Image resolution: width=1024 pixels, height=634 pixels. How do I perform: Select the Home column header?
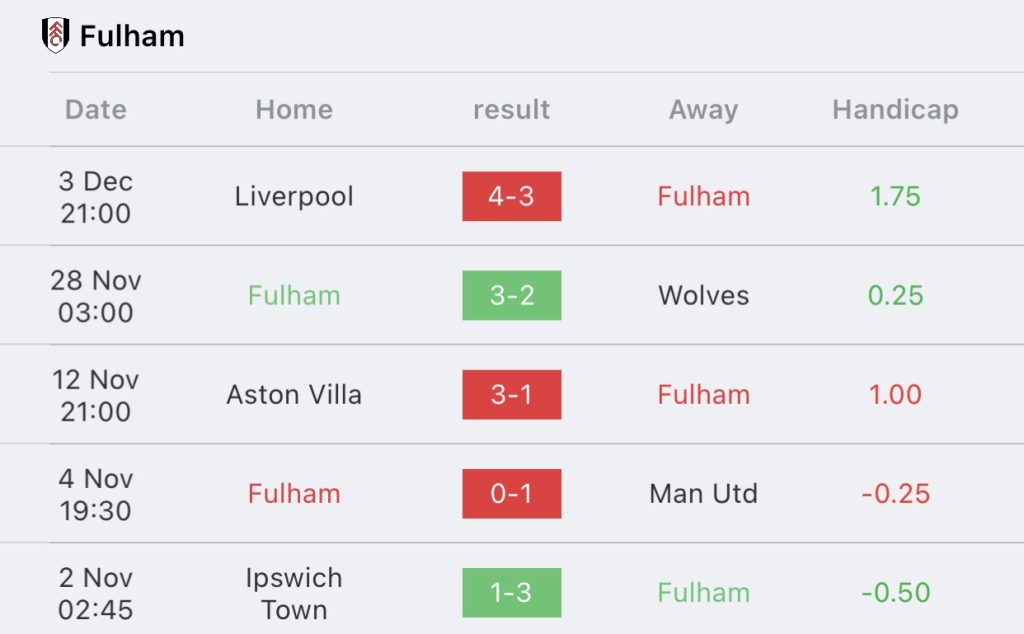pyautogui.click(x=294, y=110)
